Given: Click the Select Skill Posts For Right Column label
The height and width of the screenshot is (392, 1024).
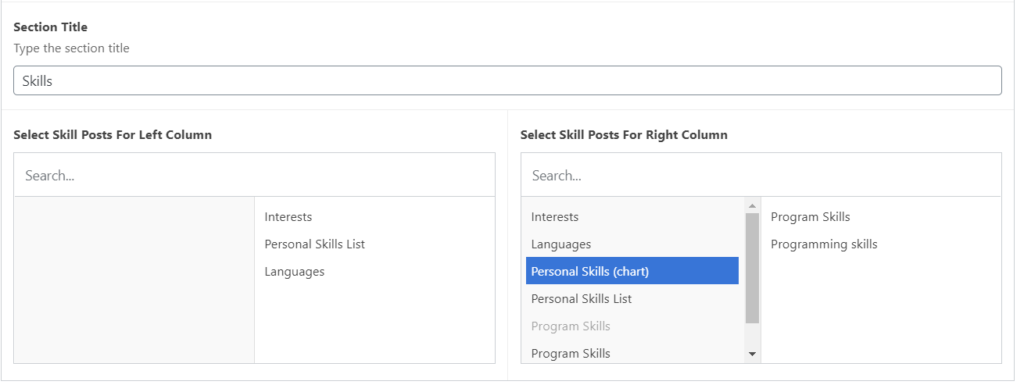Looking at the screenshot, I should pos(624,135).
